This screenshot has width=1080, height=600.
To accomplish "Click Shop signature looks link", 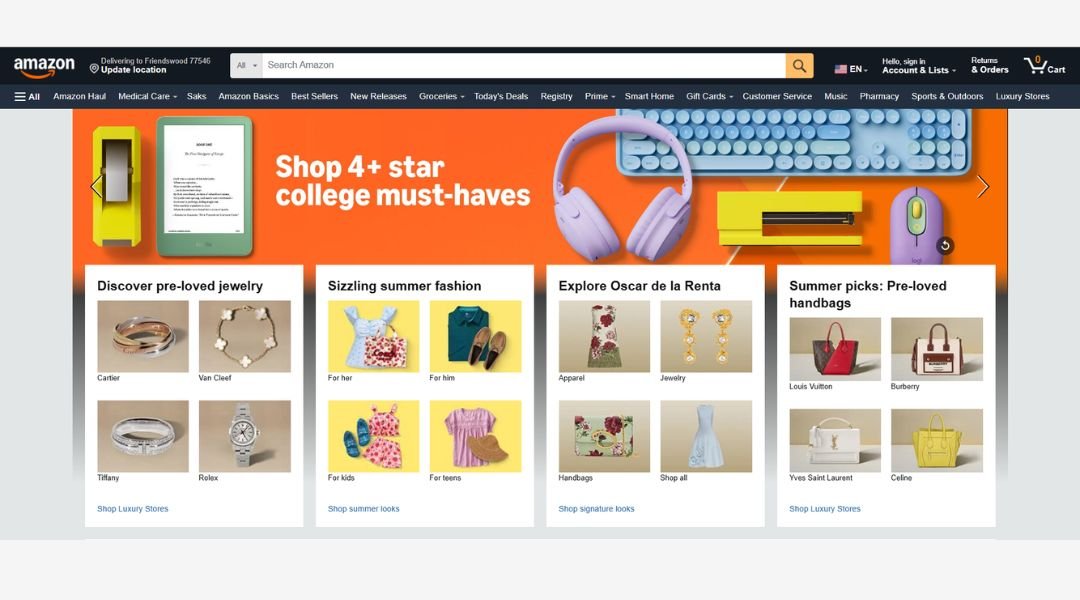I will pyautogui.click(x=596, y=508).
